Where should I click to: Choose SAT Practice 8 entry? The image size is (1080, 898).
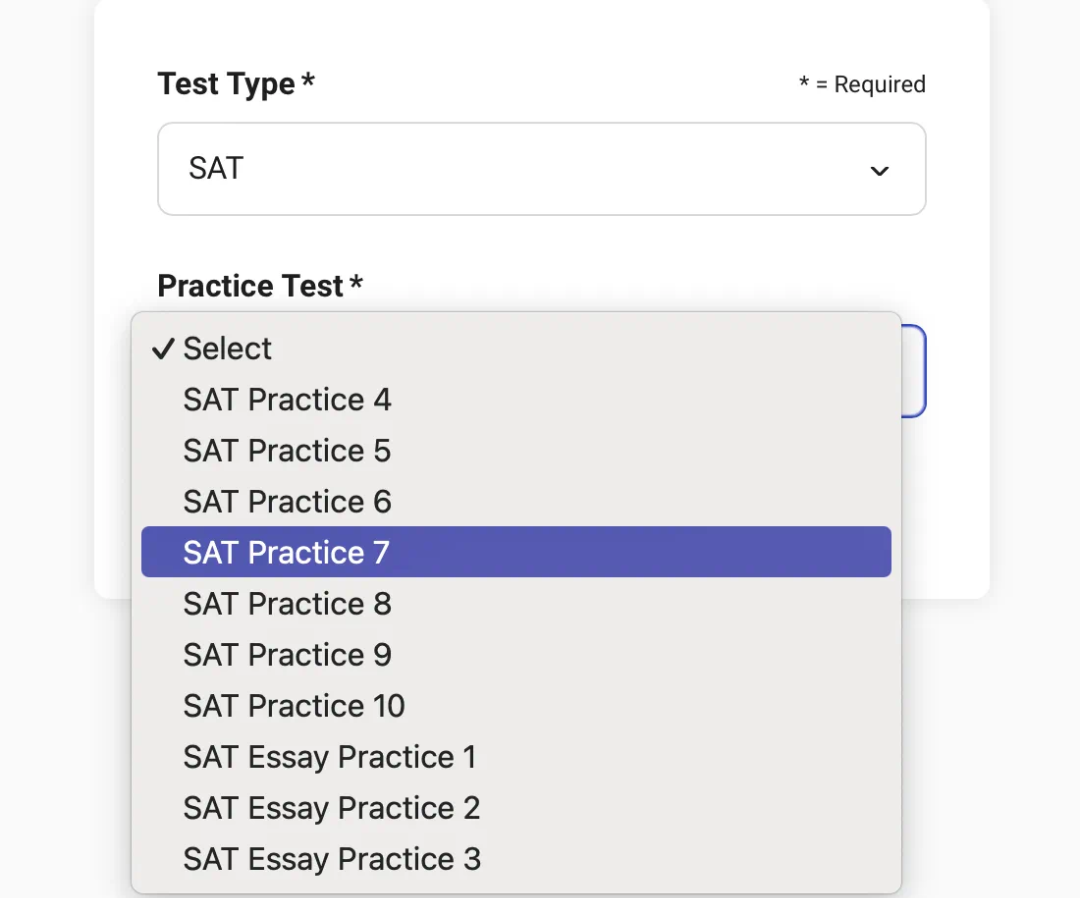287,604
